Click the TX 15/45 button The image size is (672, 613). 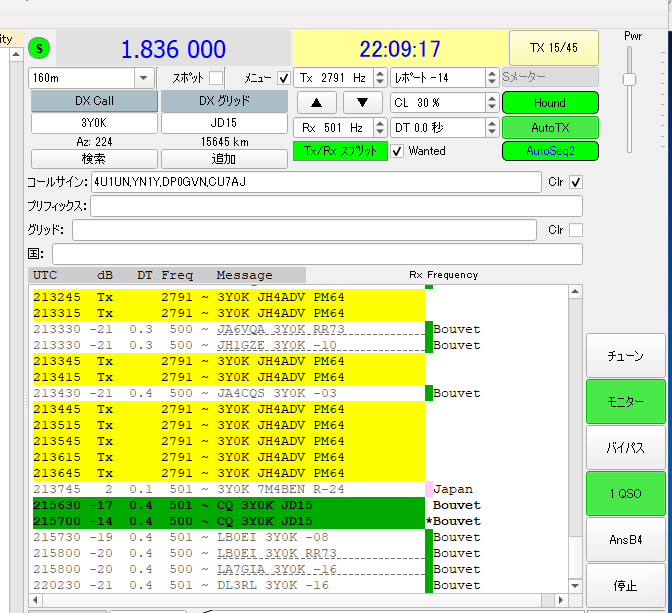[x=554, y=48]
